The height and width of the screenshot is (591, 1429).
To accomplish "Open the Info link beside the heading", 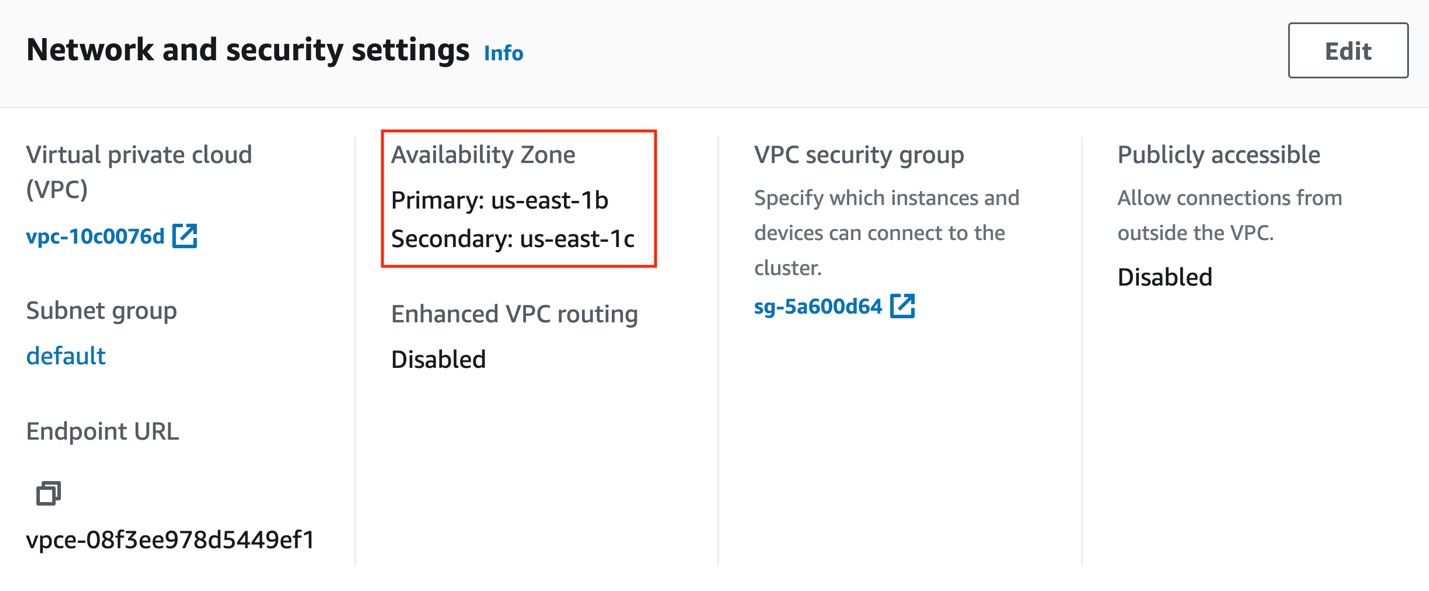I will pyautogui.click(x=503, y=53).
